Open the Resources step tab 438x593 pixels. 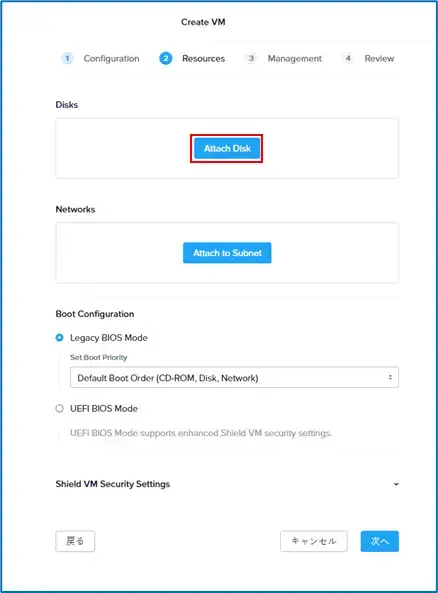(203, 59)
